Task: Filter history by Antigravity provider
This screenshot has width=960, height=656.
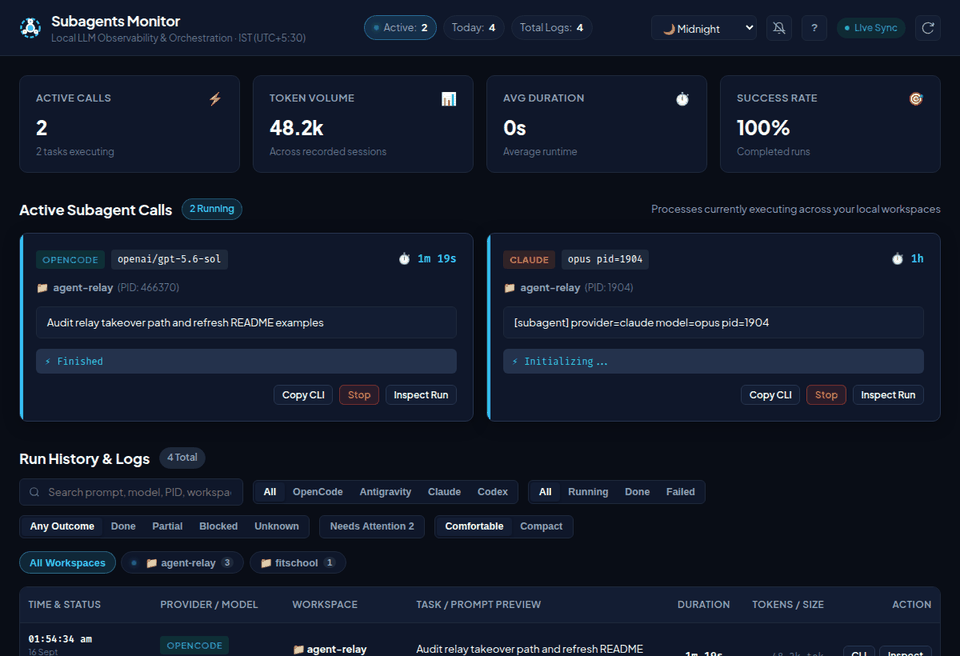Action: pyautogui.click(x=385, y=492)
